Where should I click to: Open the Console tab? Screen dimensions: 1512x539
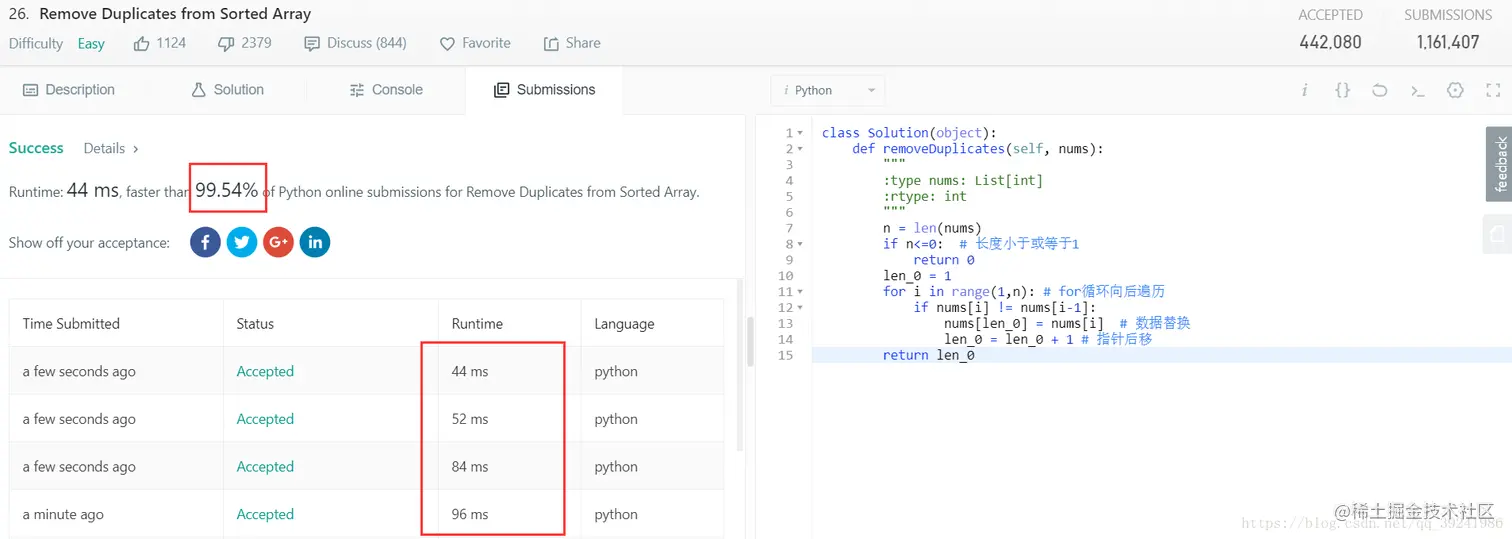pos(386,90)
